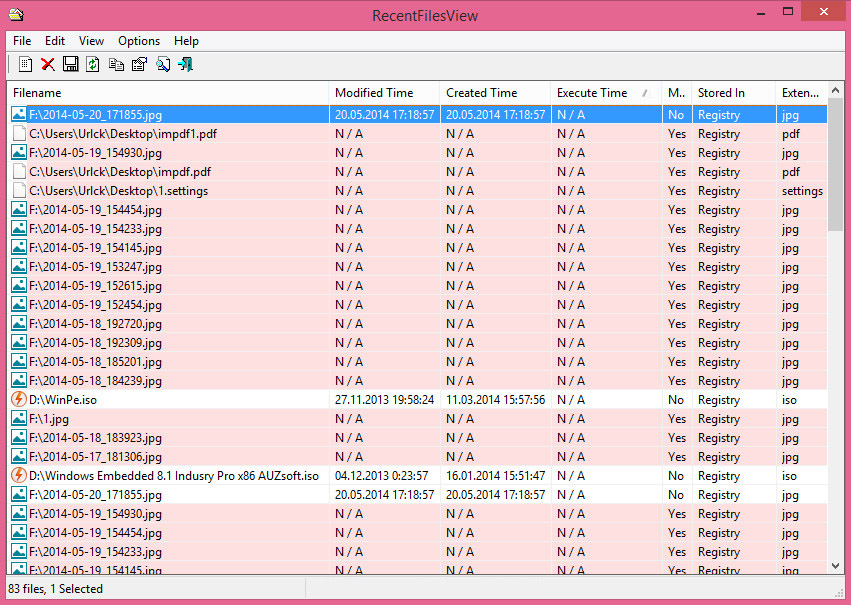Save selected items using the floppy disk icon
Screen dimensions: 851x605
point(71,64)
